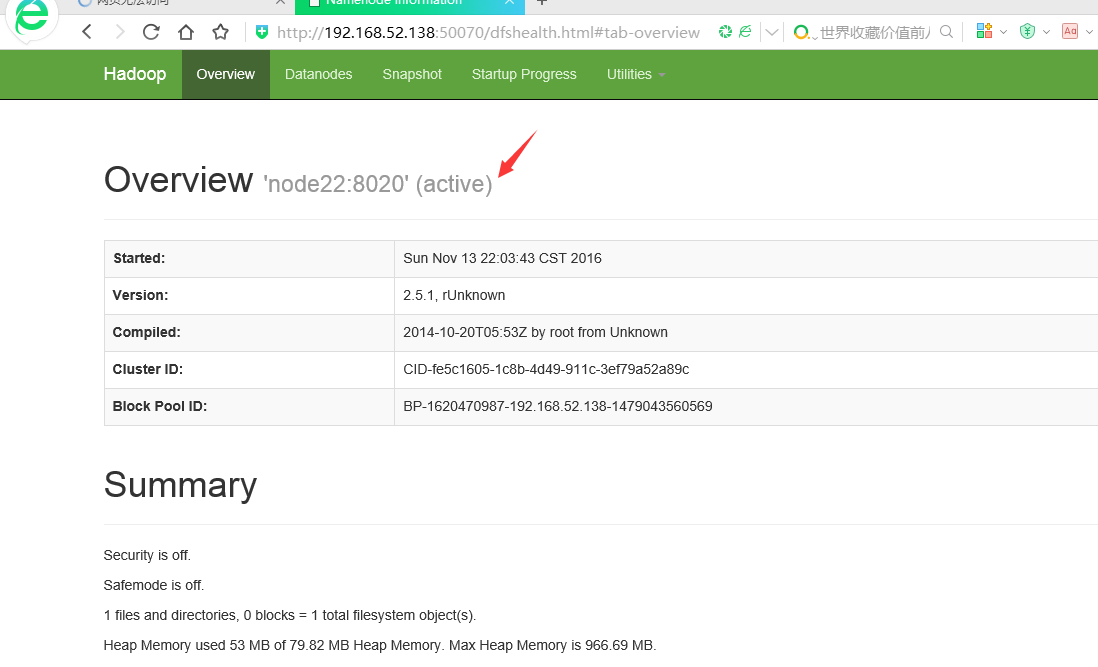
Task: Reload the page with the refresh icon
Action: click(151, 32)
